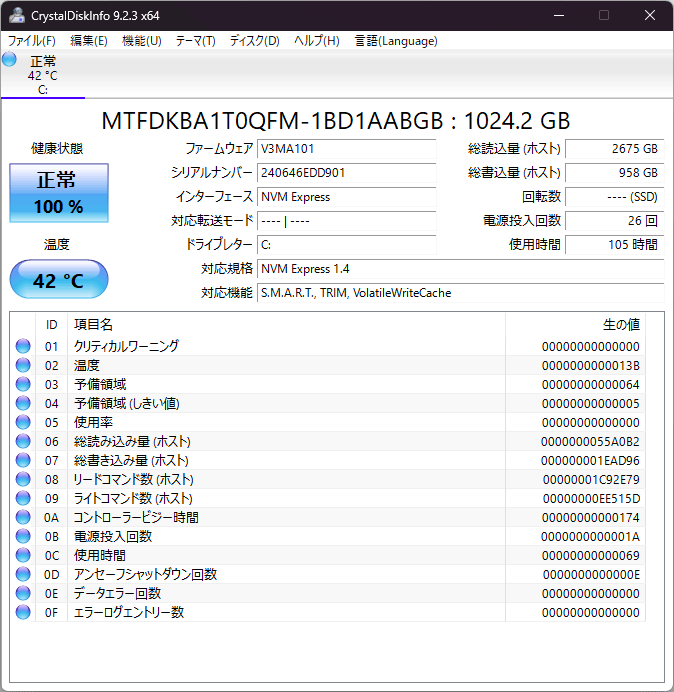The height and width of the screenshot is (692, 674).
Task: Click the 正常 100 % health status button
Action: point(59,193)
